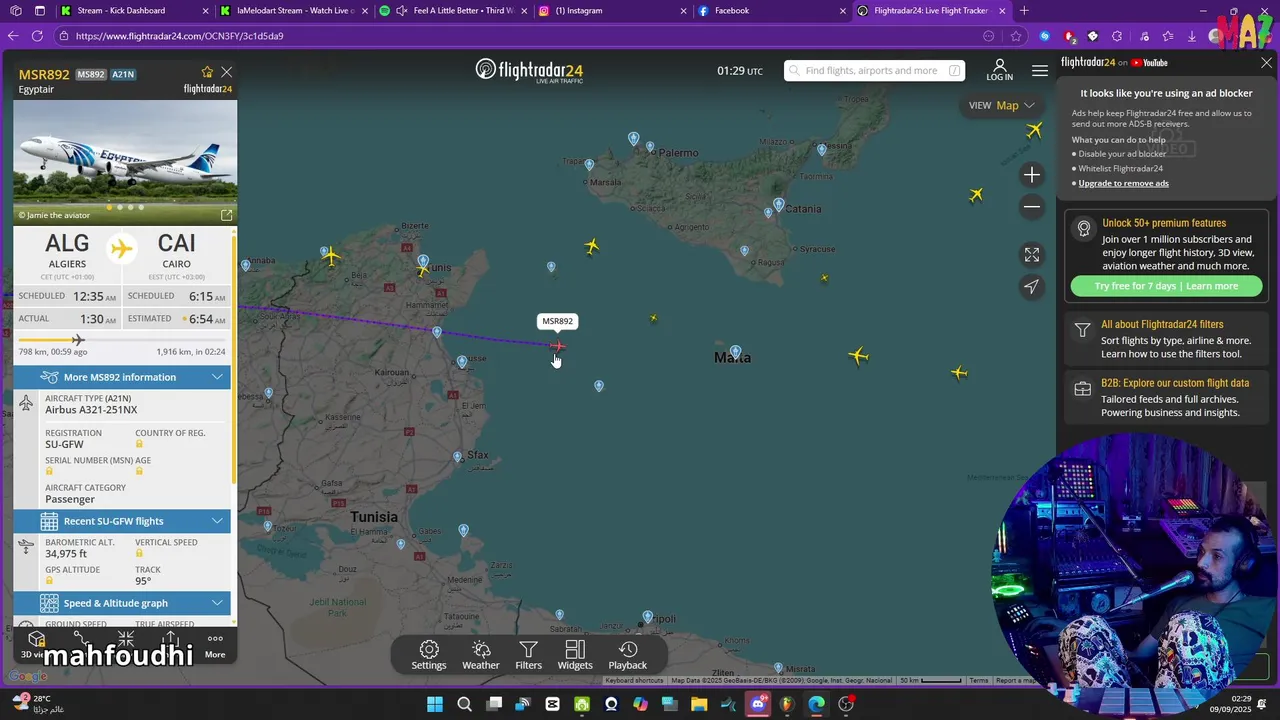Click the flight progress bar in MSR892 panel
The width and height of the screenshot is (1280, 720).
coord(122,340)
